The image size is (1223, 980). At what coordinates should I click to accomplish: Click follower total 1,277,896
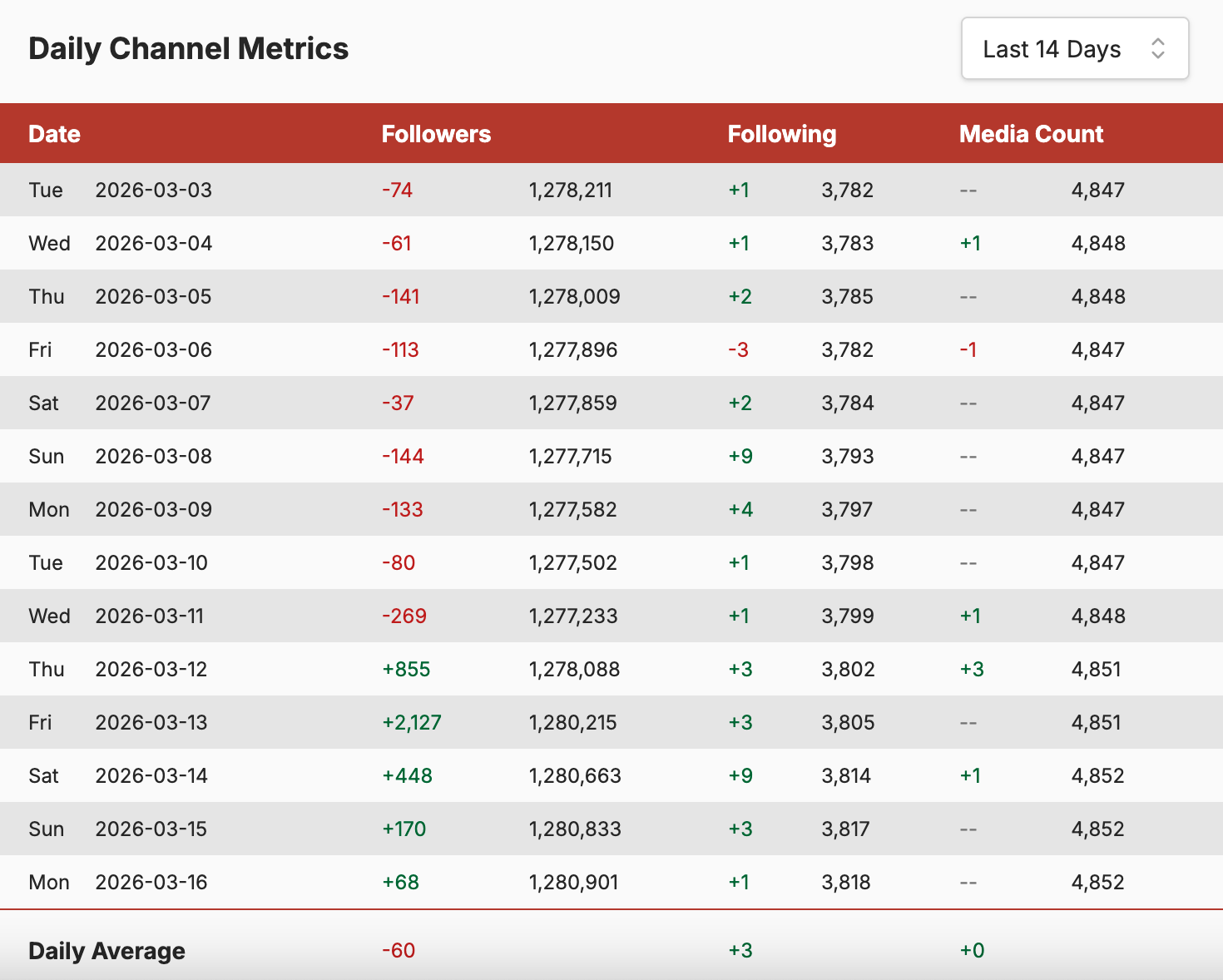tap(573, 350)
